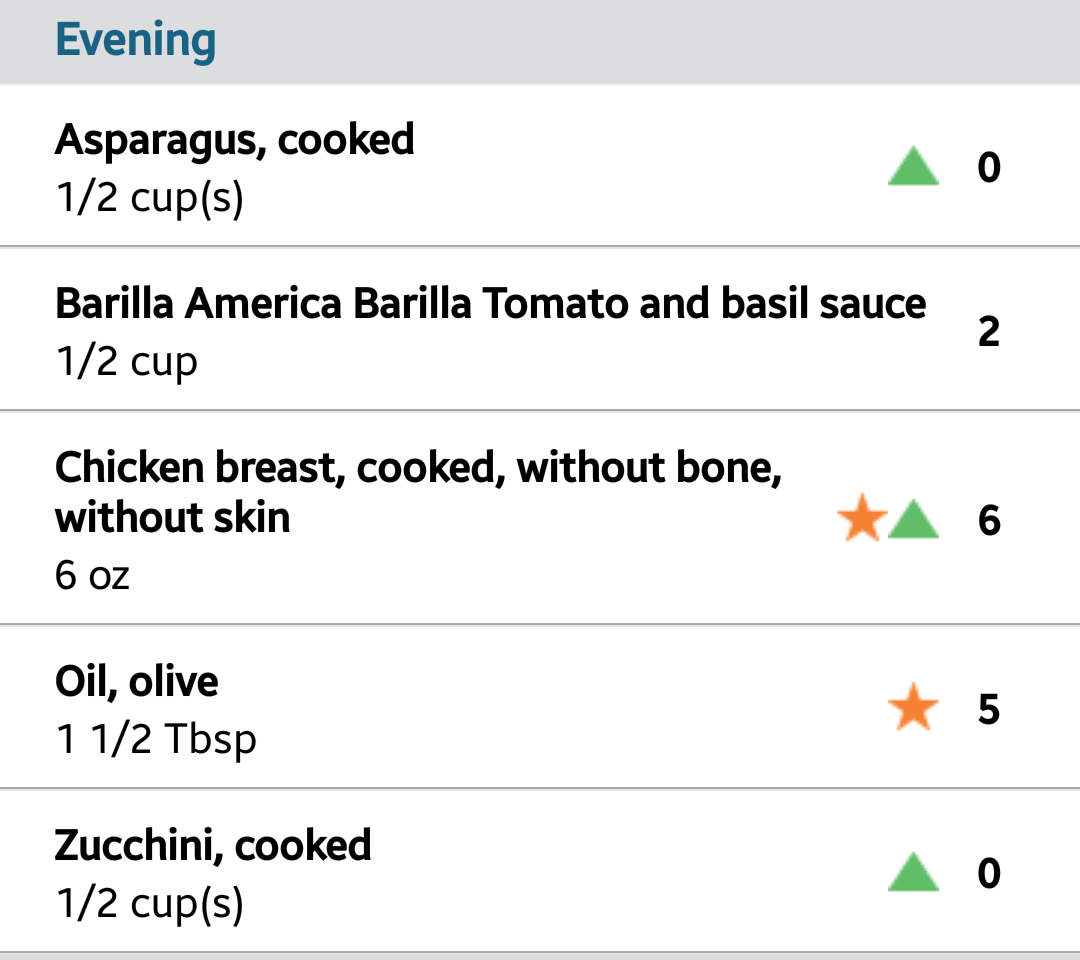Tap the 1/2 cup(s) serving under Zucchini
Image resolution: width=1080 pixels, height=960 pixels.
click(150, 904)
